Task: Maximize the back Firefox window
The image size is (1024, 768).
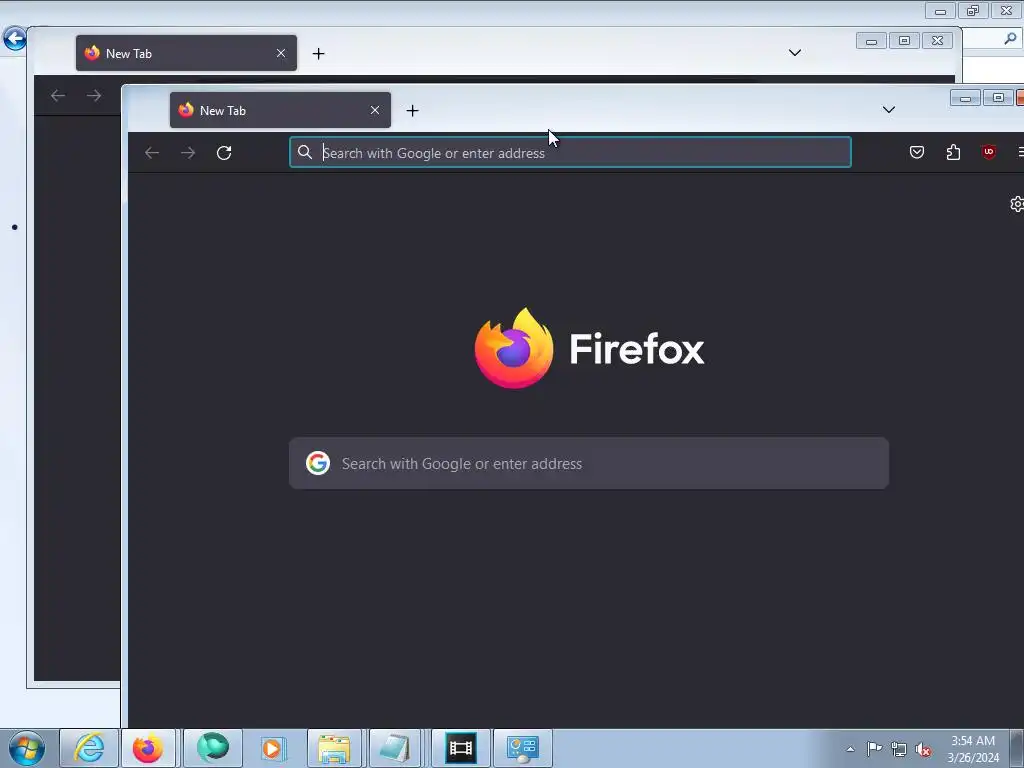Action: pyautogui.click(x=904, y=40)
